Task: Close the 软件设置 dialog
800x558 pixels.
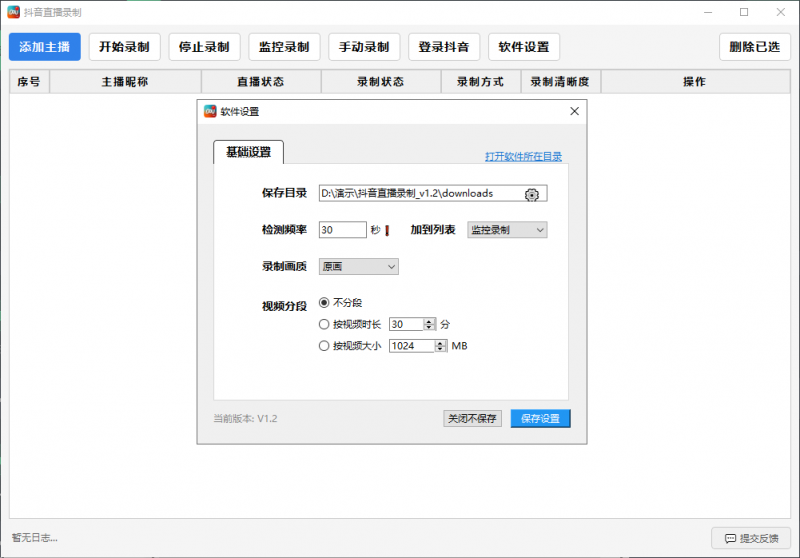Action: pos(574,111)
